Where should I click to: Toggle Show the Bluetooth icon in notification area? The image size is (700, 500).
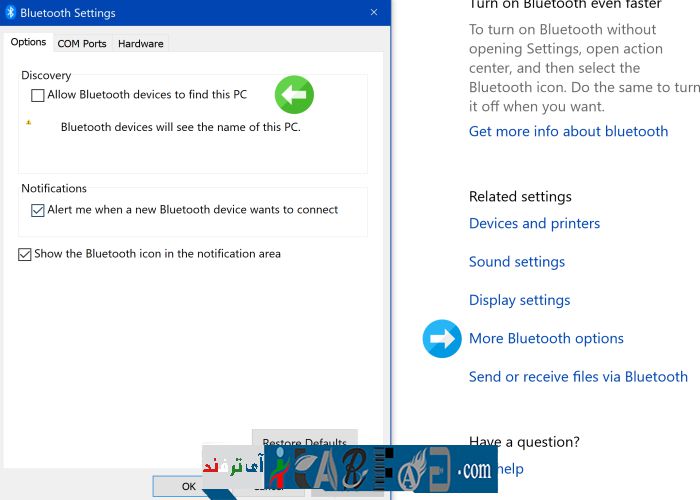[25, 254]
